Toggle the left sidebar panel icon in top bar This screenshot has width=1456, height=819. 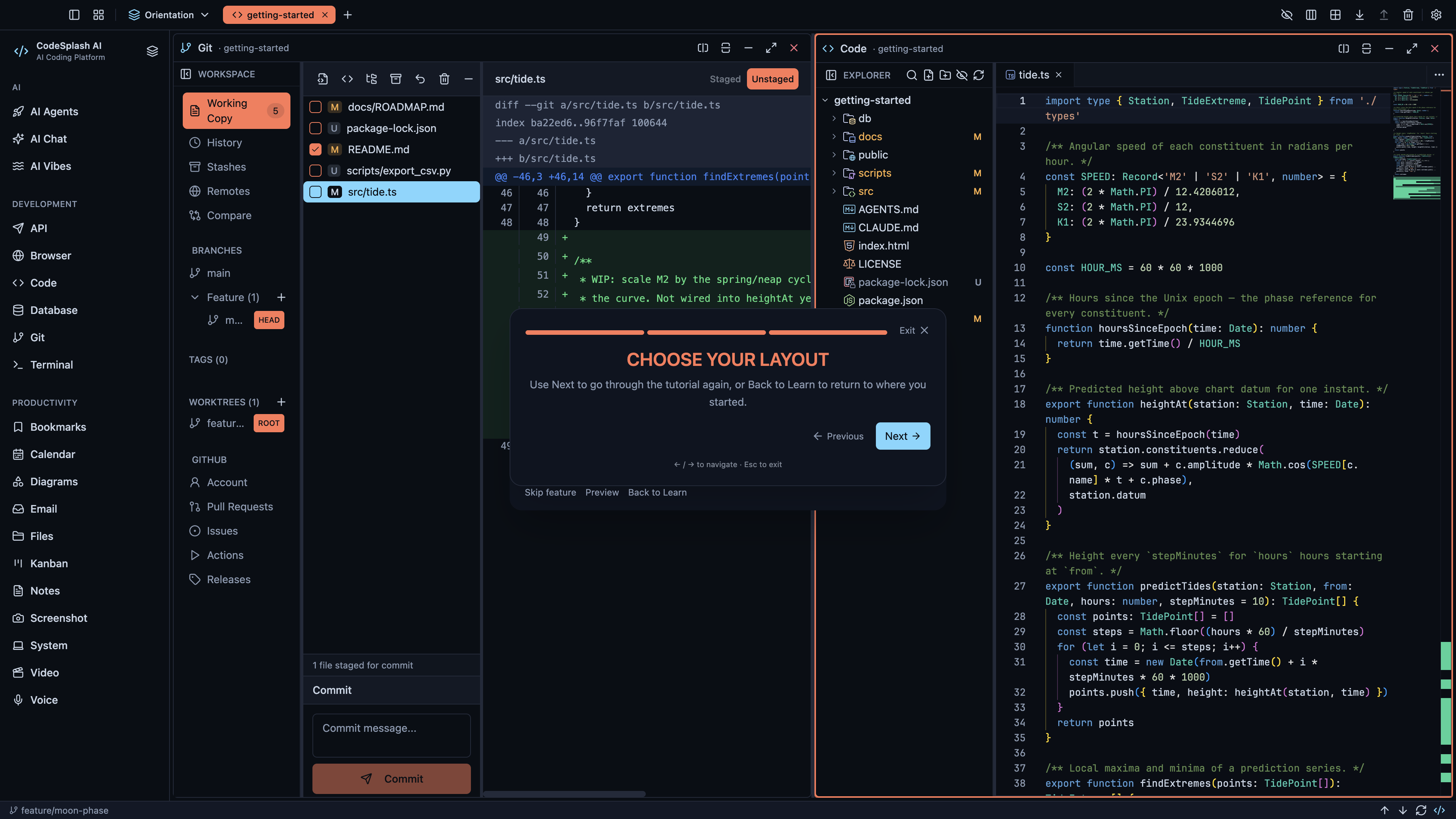74,15
